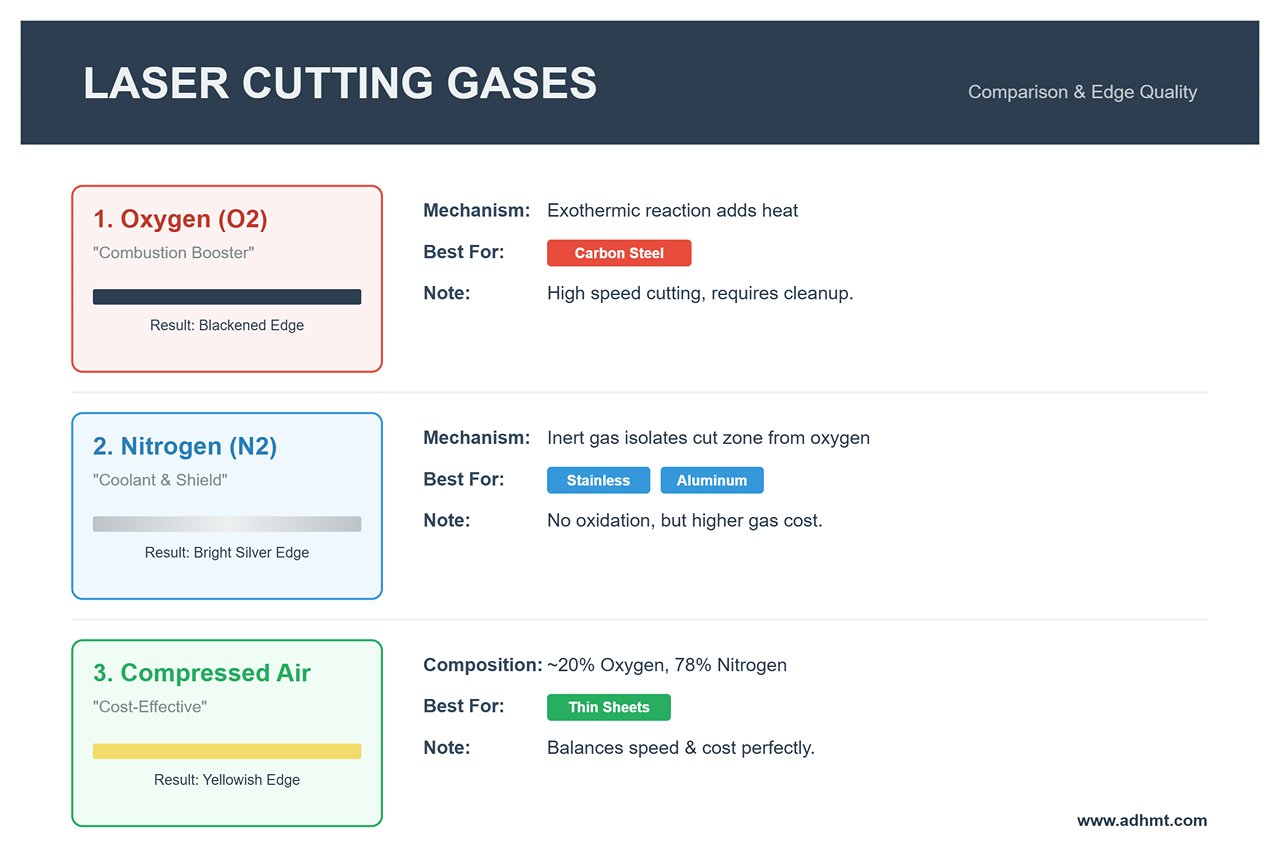Click the bright silver edge gradient bar
1280x867 pixels.
coord(227,524)
